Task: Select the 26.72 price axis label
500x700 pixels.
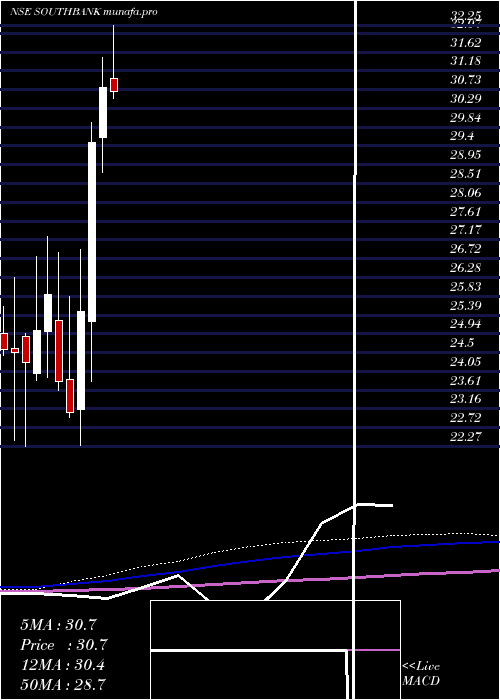Action: (466, 249)
